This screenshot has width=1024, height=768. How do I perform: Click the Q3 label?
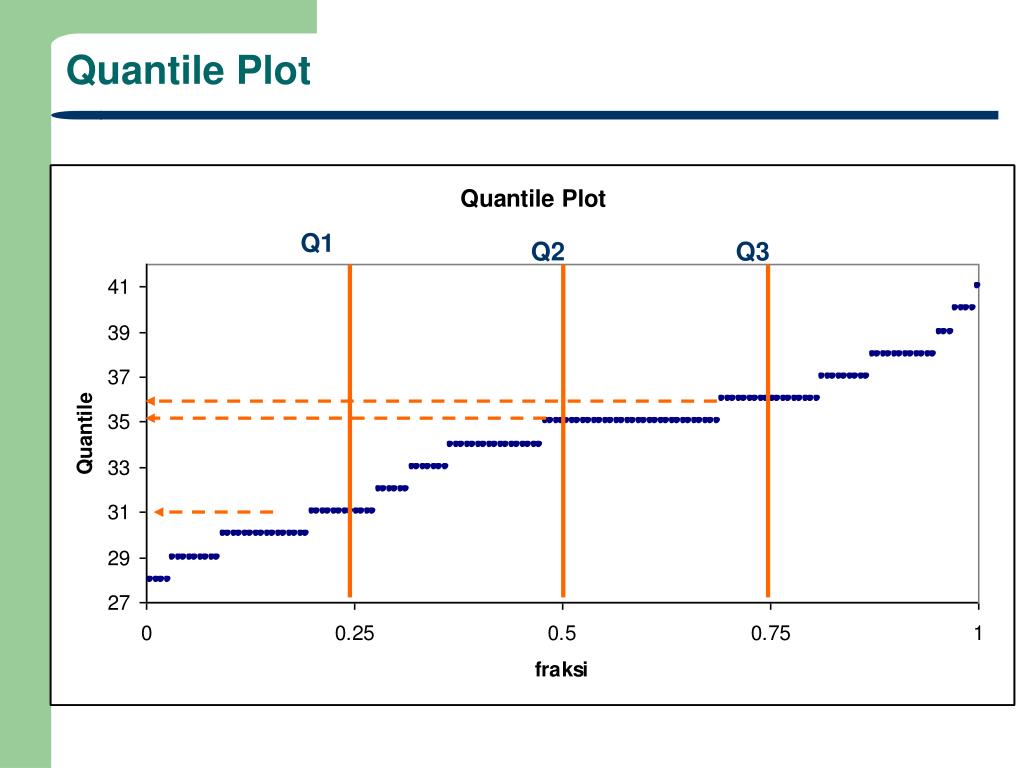[x=752, y=251]
